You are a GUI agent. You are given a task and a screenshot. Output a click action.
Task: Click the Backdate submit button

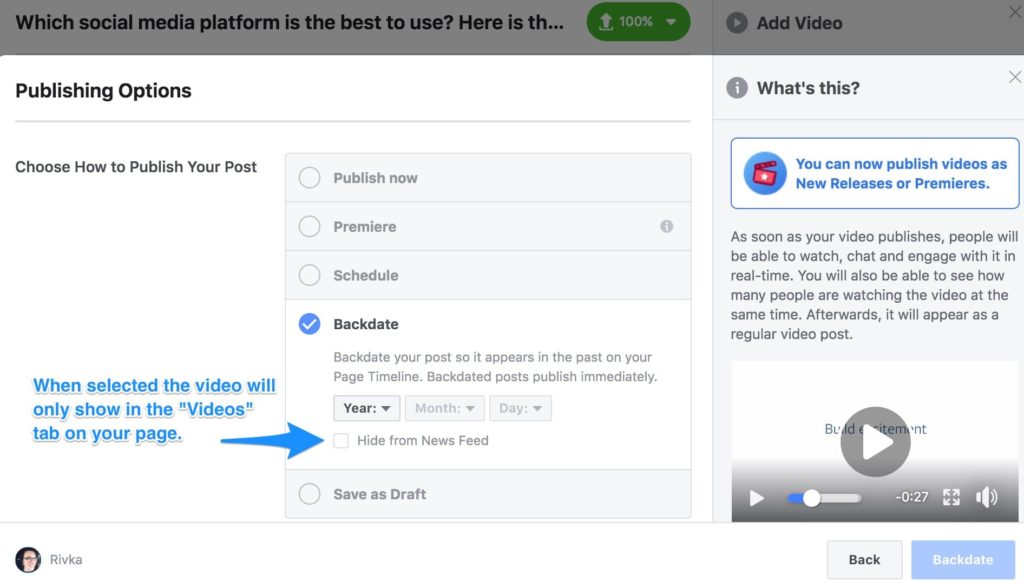pos(962,560)
